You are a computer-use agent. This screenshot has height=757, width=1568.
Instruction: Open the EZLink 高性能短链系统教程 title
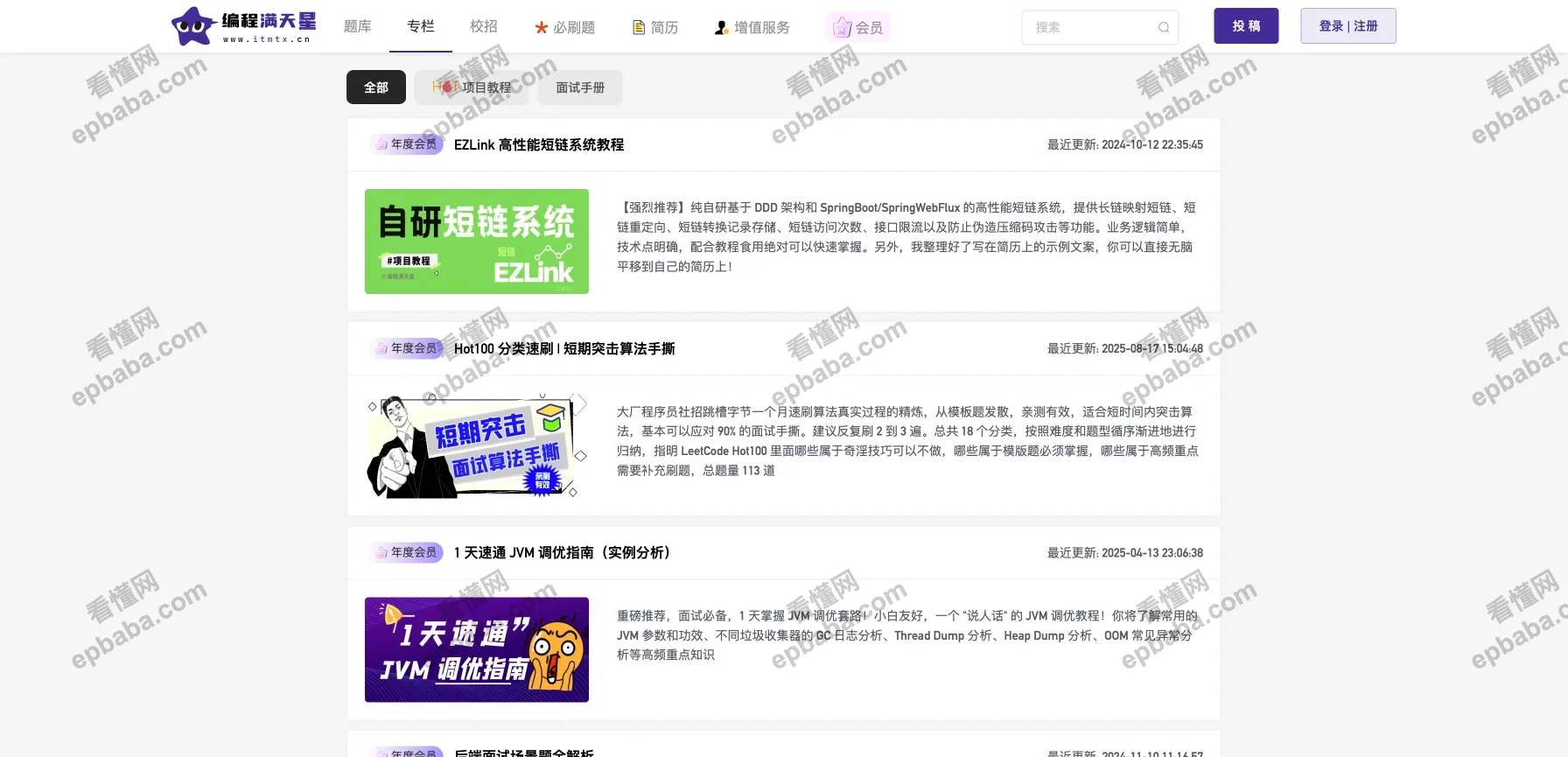pyautogui.click(x=539, y=144)
